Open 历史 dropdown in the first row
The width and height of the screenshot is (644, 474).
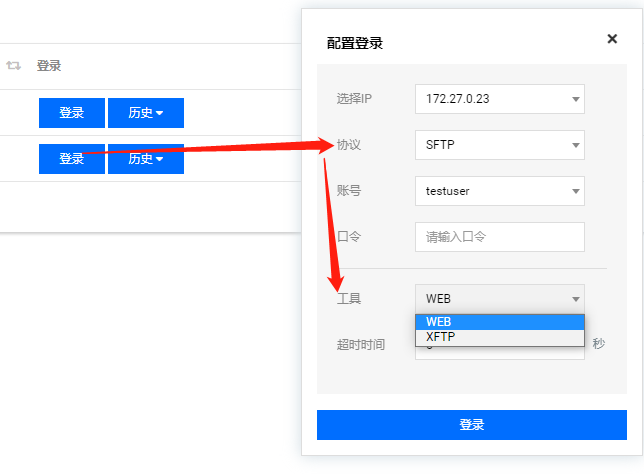tap(146, 113)
